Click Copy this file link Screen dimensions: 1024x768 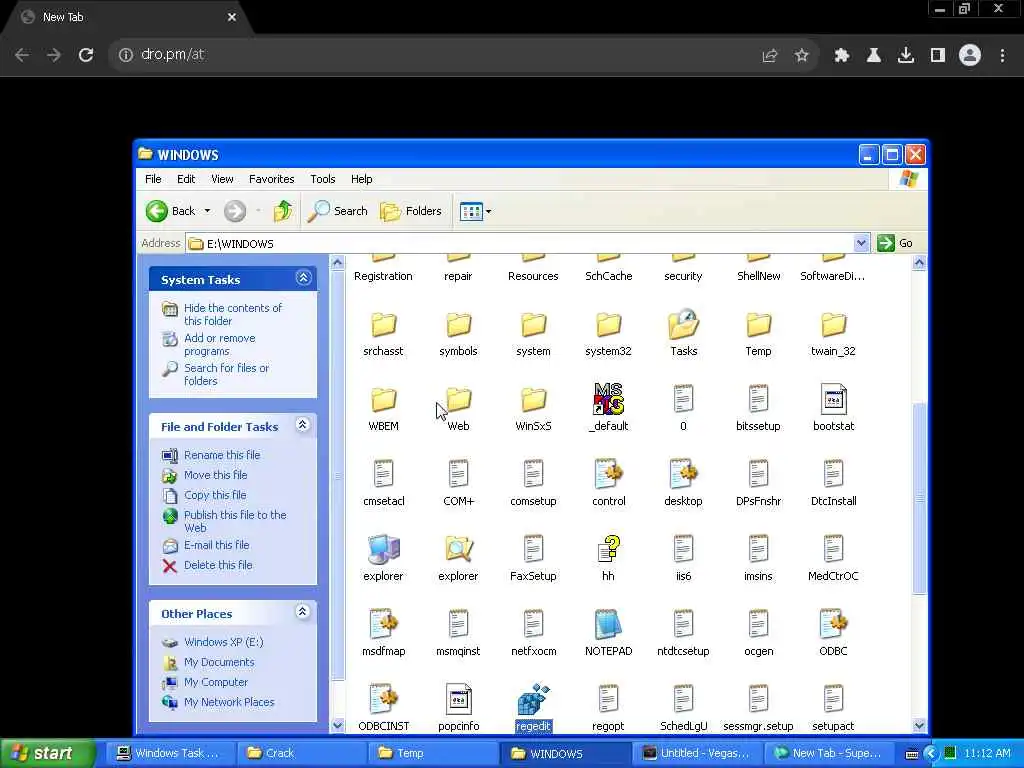[215, 495]
